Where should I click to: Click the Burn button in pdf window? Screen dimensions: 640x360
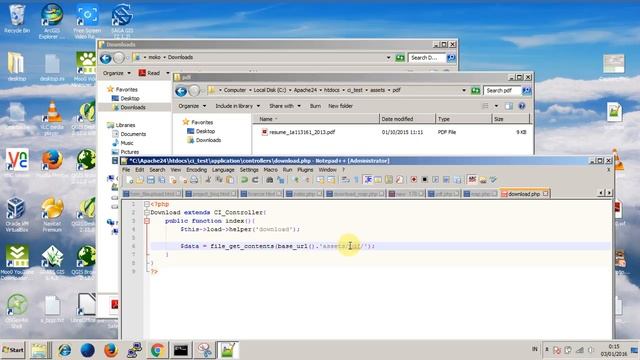[x=315, y=106]
